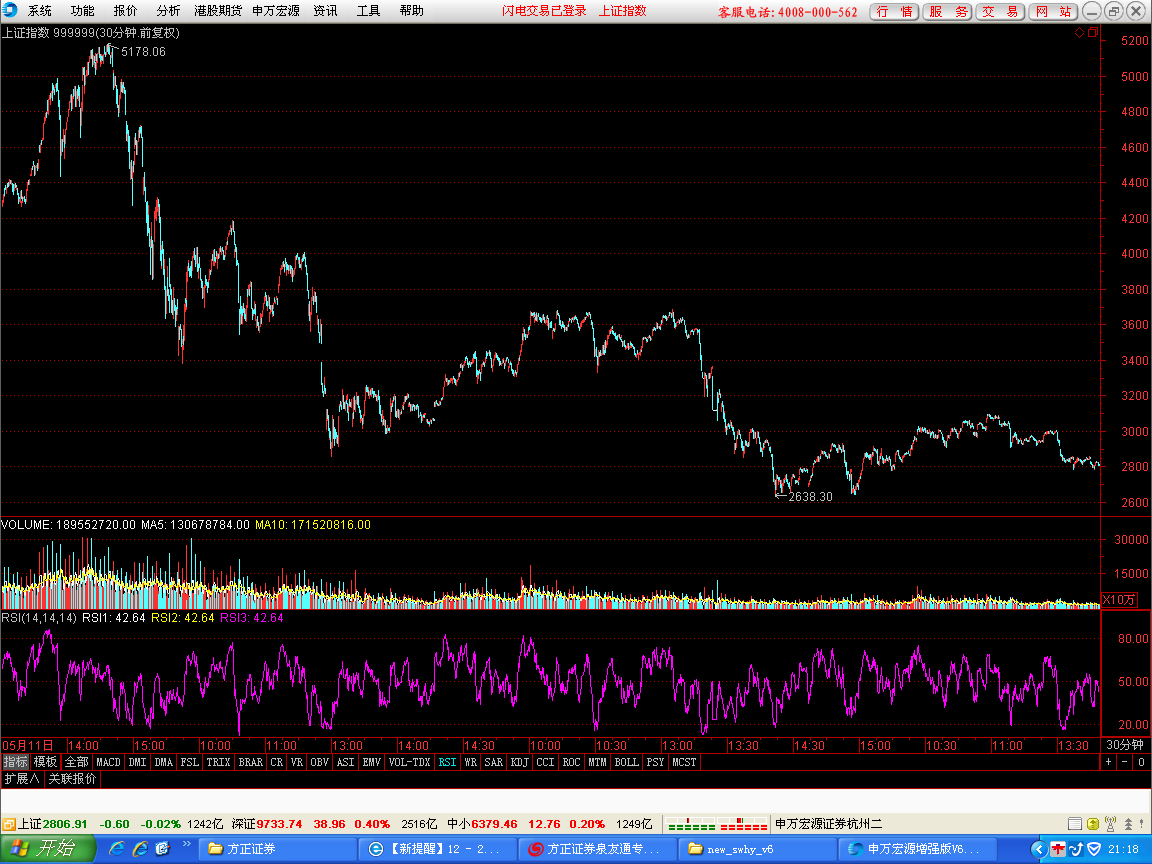1152x864 pixels.
Task: Click the minus zoom-out button below chart
Action: [1125, 762]
